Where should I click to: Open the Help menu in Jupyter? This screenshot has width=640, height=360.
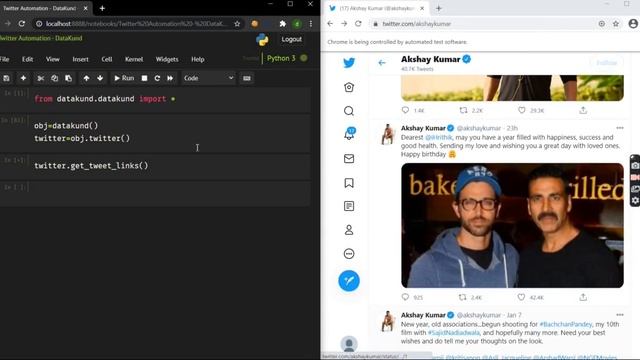(198, 59)
